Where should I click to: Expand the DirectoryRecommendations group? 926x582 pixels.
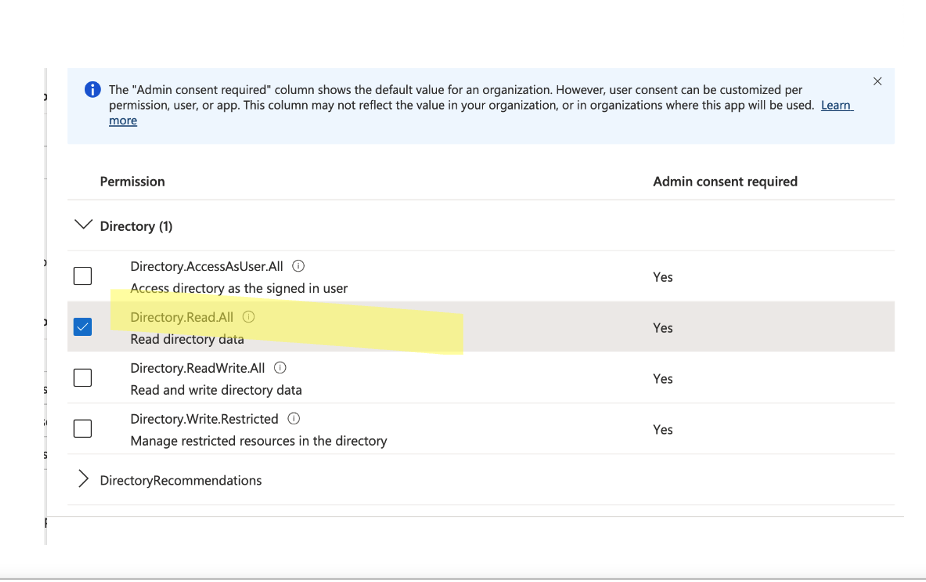[x=83, y=480]
